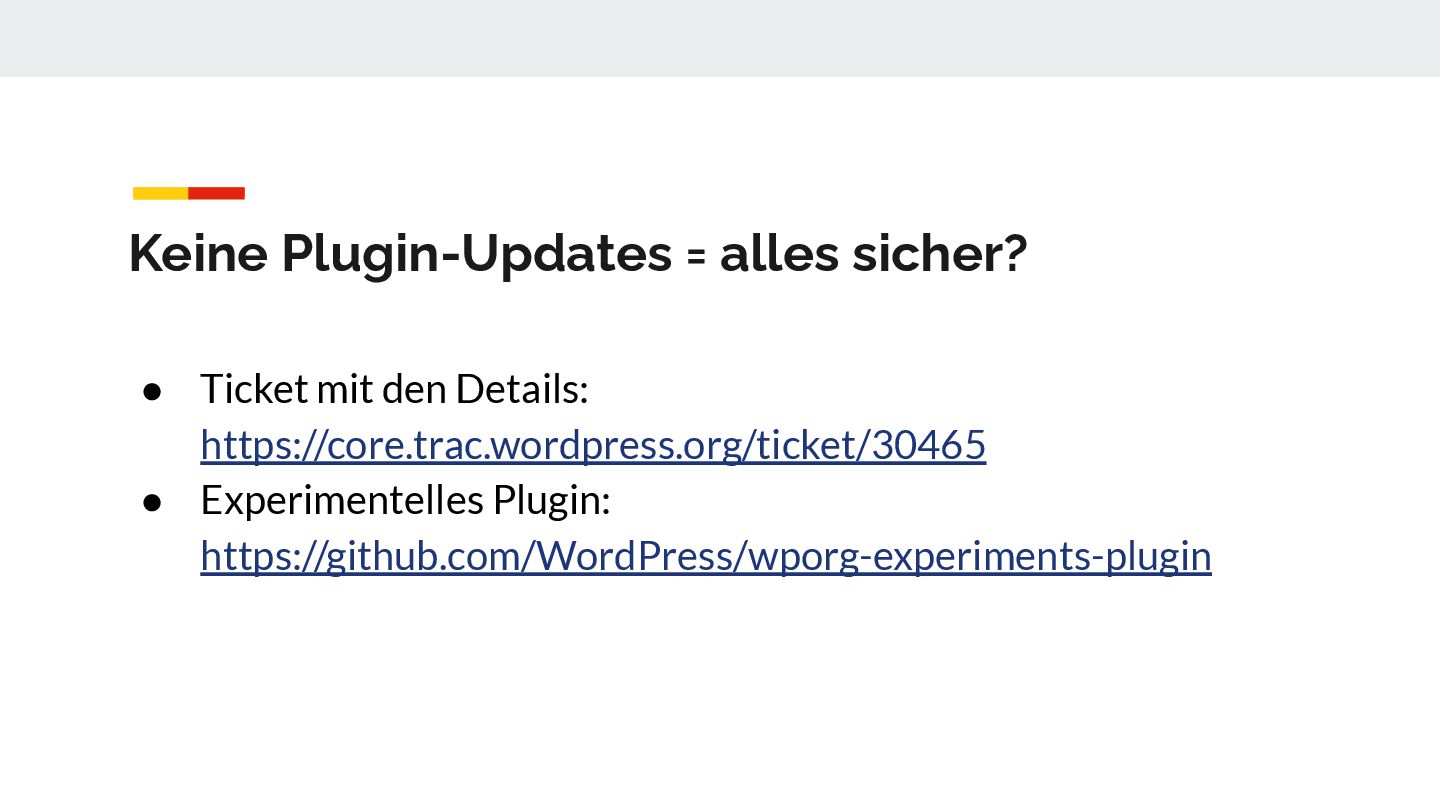Click the word 'sicher?' in the heading
Screen dimensions: 1440x810
(940, 253)
